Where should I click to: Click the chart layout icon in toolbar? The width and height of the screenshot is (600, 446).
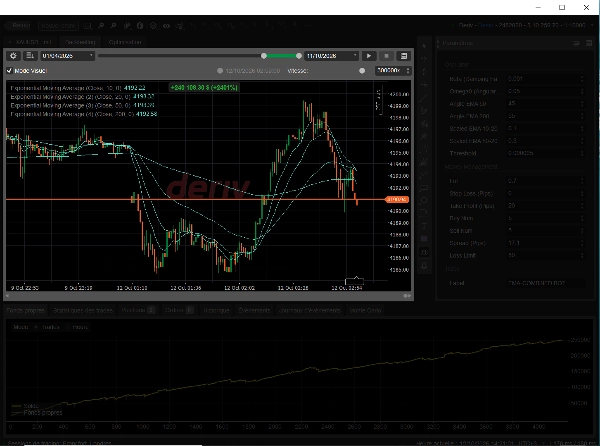[x=87, y=26]
